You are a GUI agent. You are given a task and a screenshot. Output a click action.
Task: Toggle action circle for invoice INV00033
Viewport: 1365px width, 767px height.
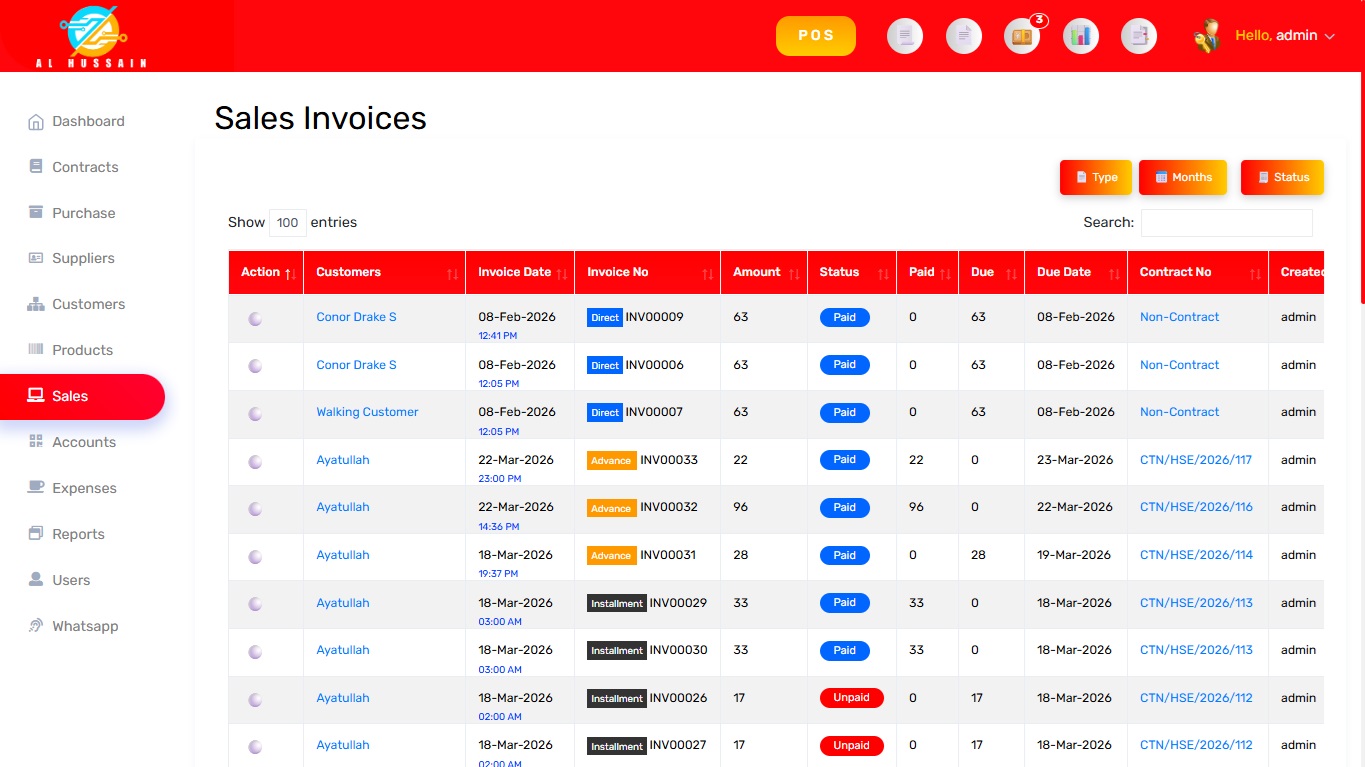click(255, 461)
